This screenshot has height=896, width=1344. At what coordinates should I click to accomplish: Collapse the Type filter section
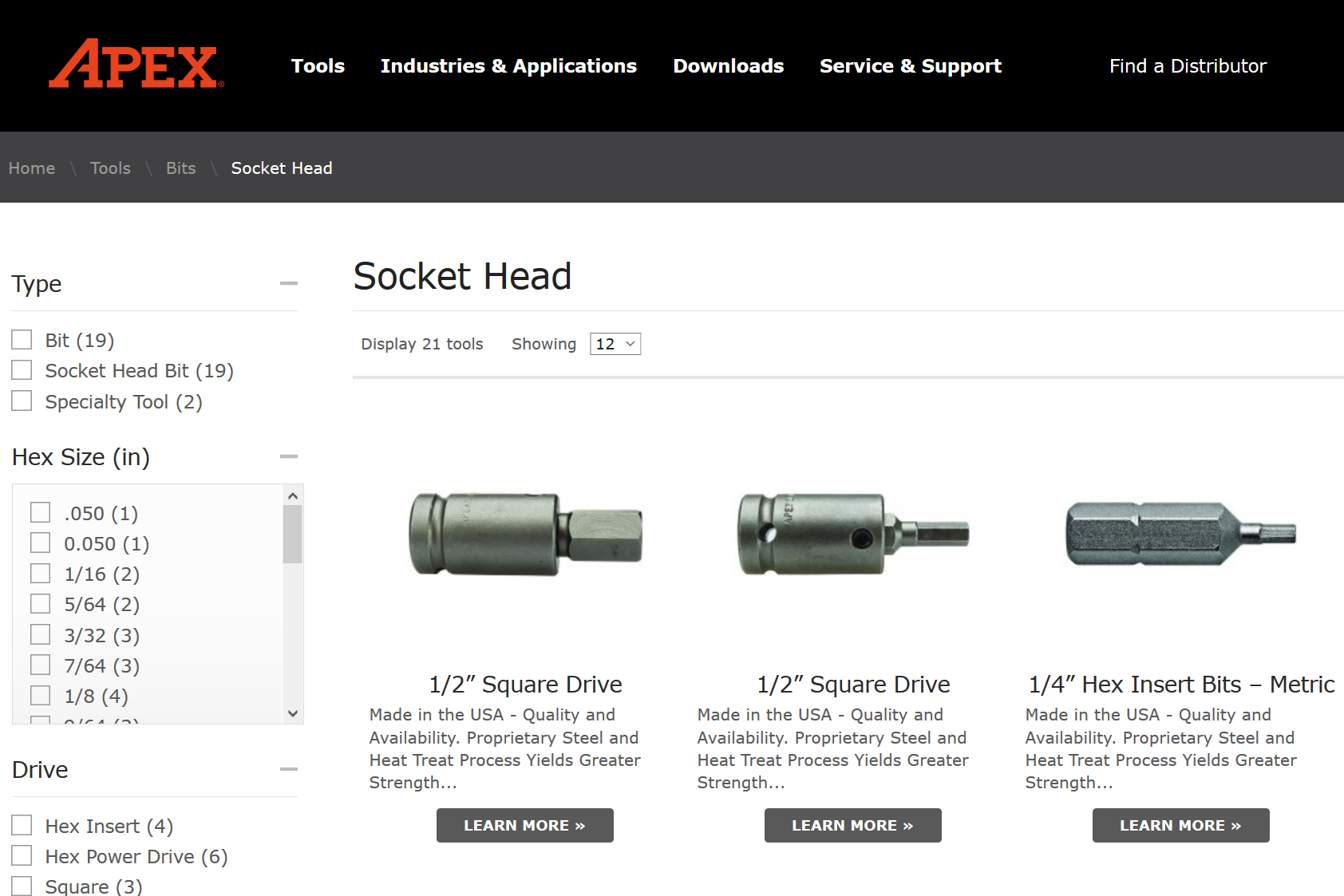click(289, 283)
